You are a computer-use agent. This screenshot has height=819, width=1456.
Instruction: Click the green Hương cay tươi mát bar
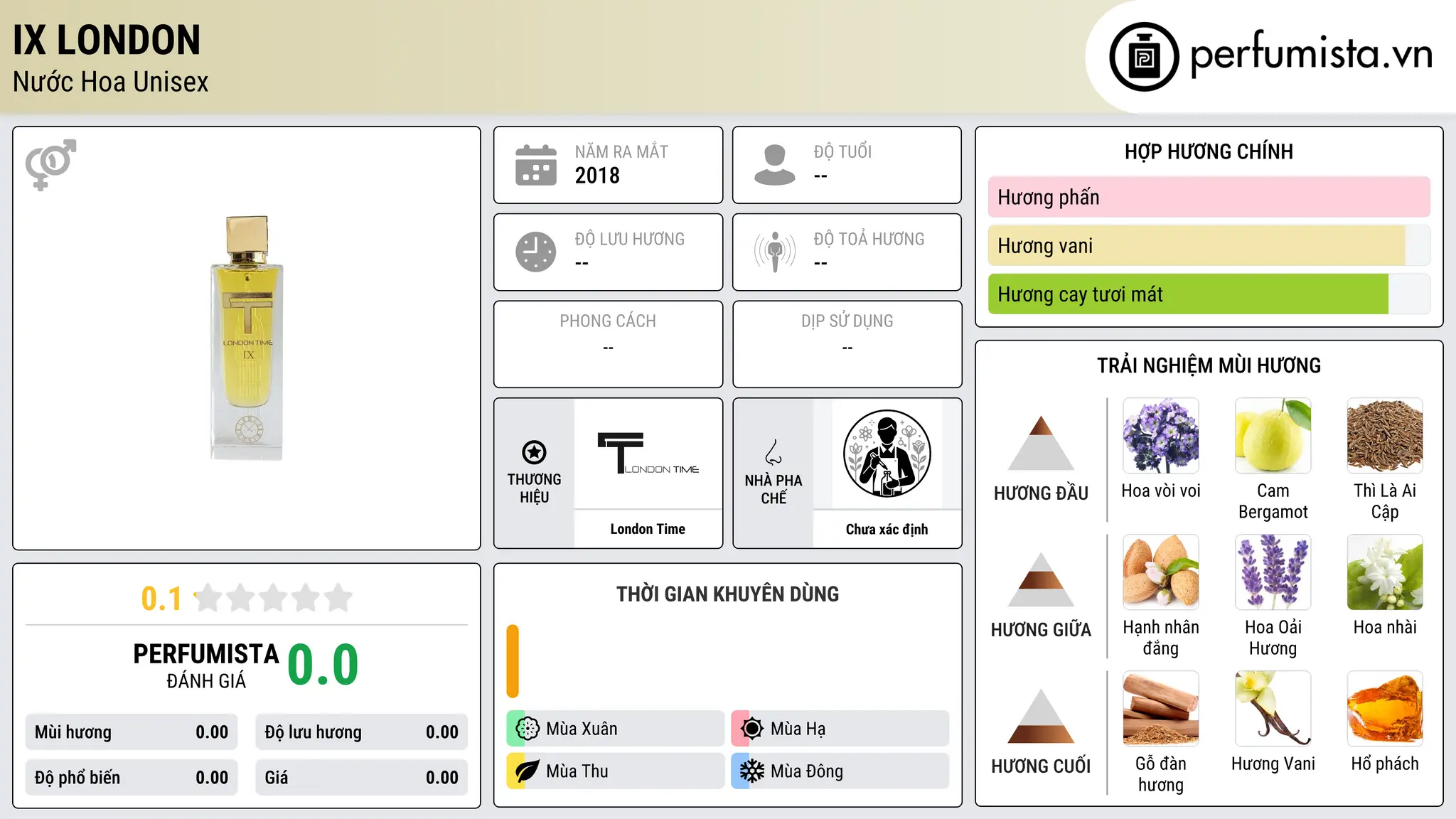1188,294
